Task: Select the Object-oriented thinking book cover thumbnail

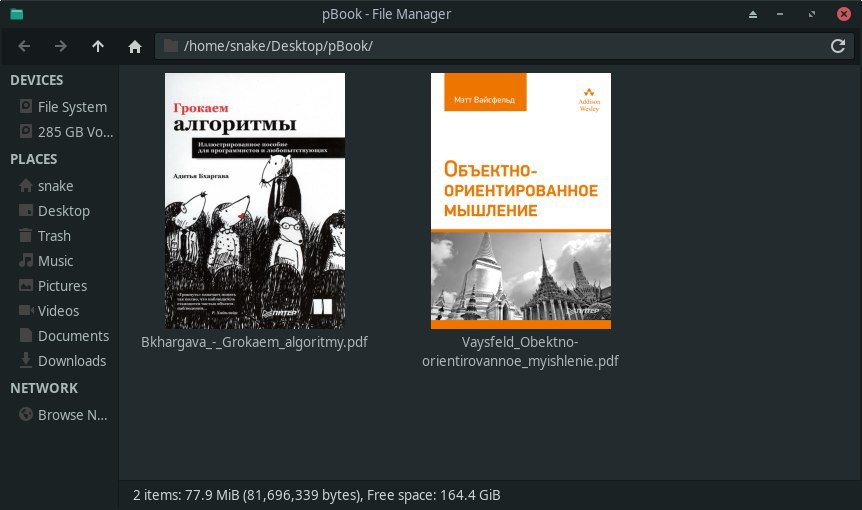Action: [x=521, y=201]
